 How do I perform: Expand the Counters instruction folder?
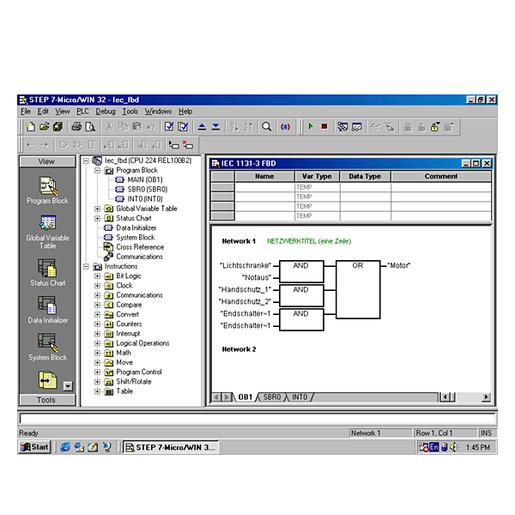(97, 324)
